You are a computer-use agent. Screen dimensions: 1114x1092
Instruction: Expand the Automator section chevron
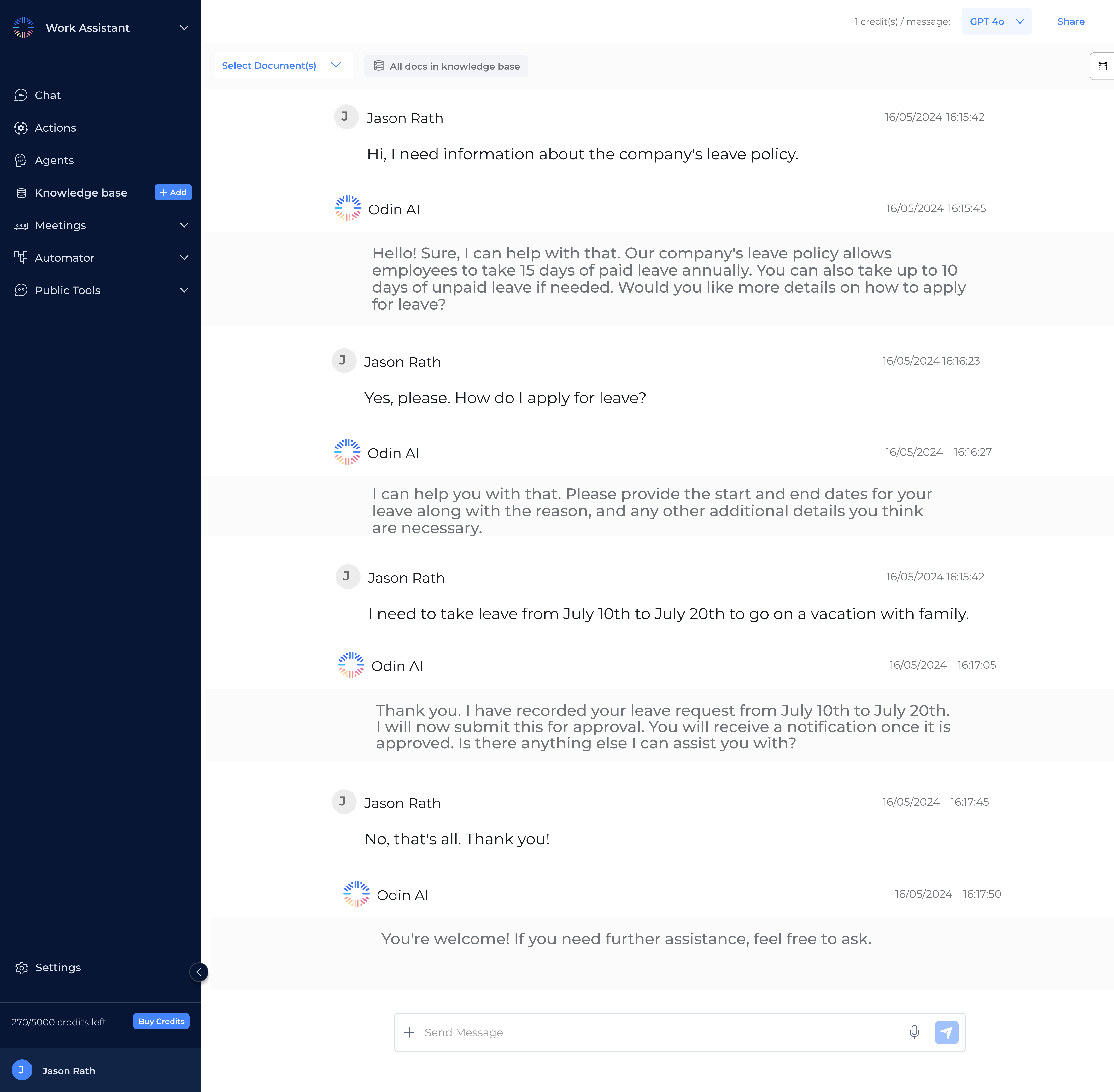coord(184,257)
